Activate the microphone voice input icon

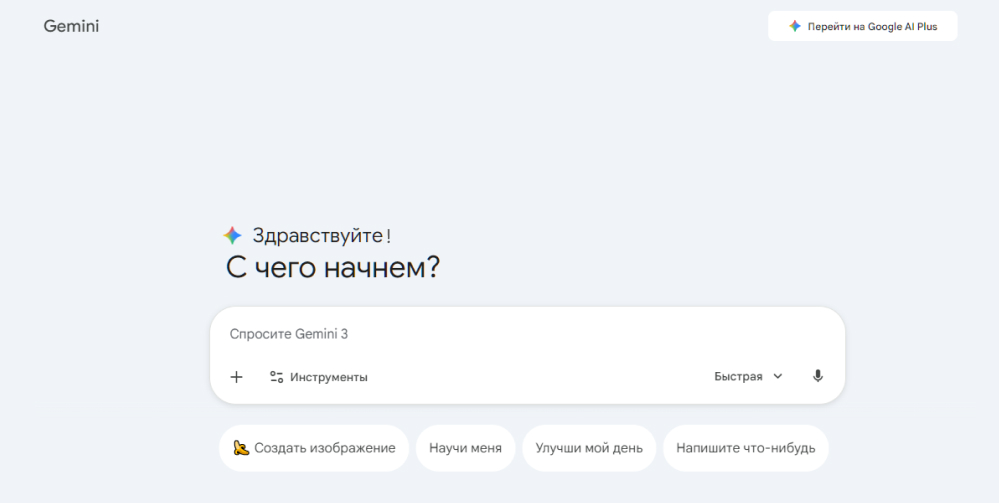[818, 377]
